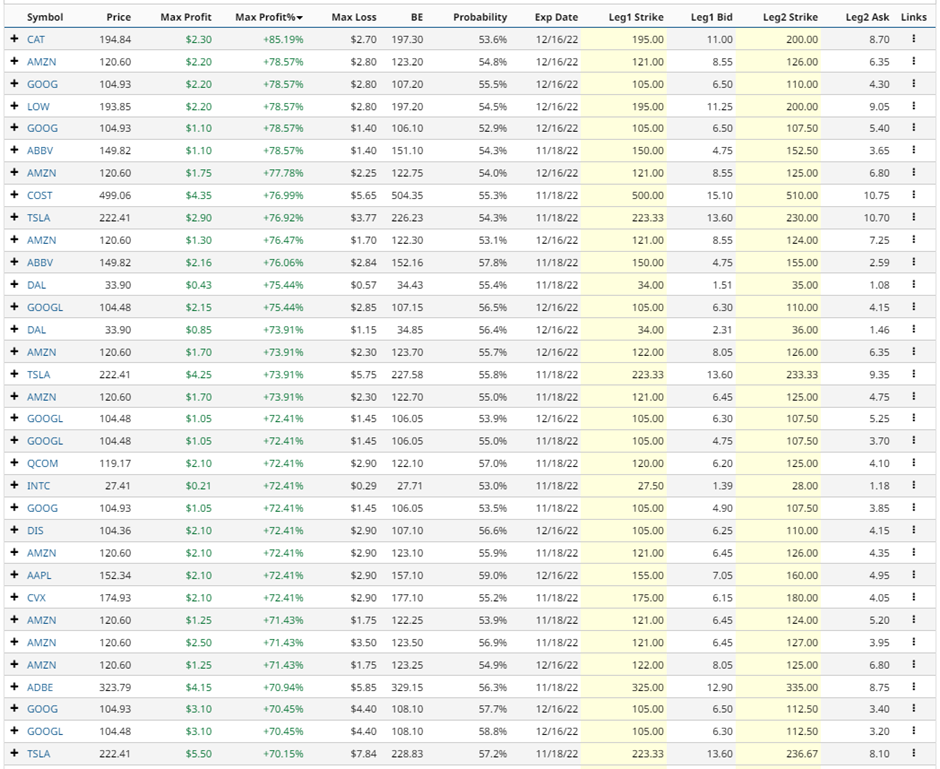Open the CVX symbol link
The height and width of the screenshot is (769, 940).
36,598
